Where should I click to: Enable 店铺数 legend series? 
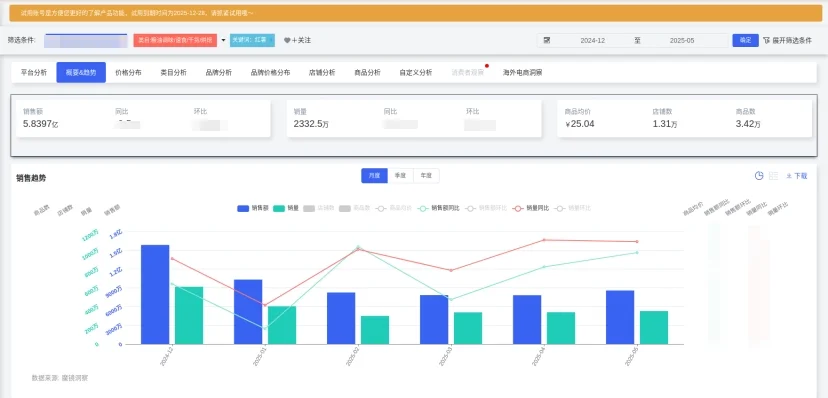click(319, 208)
